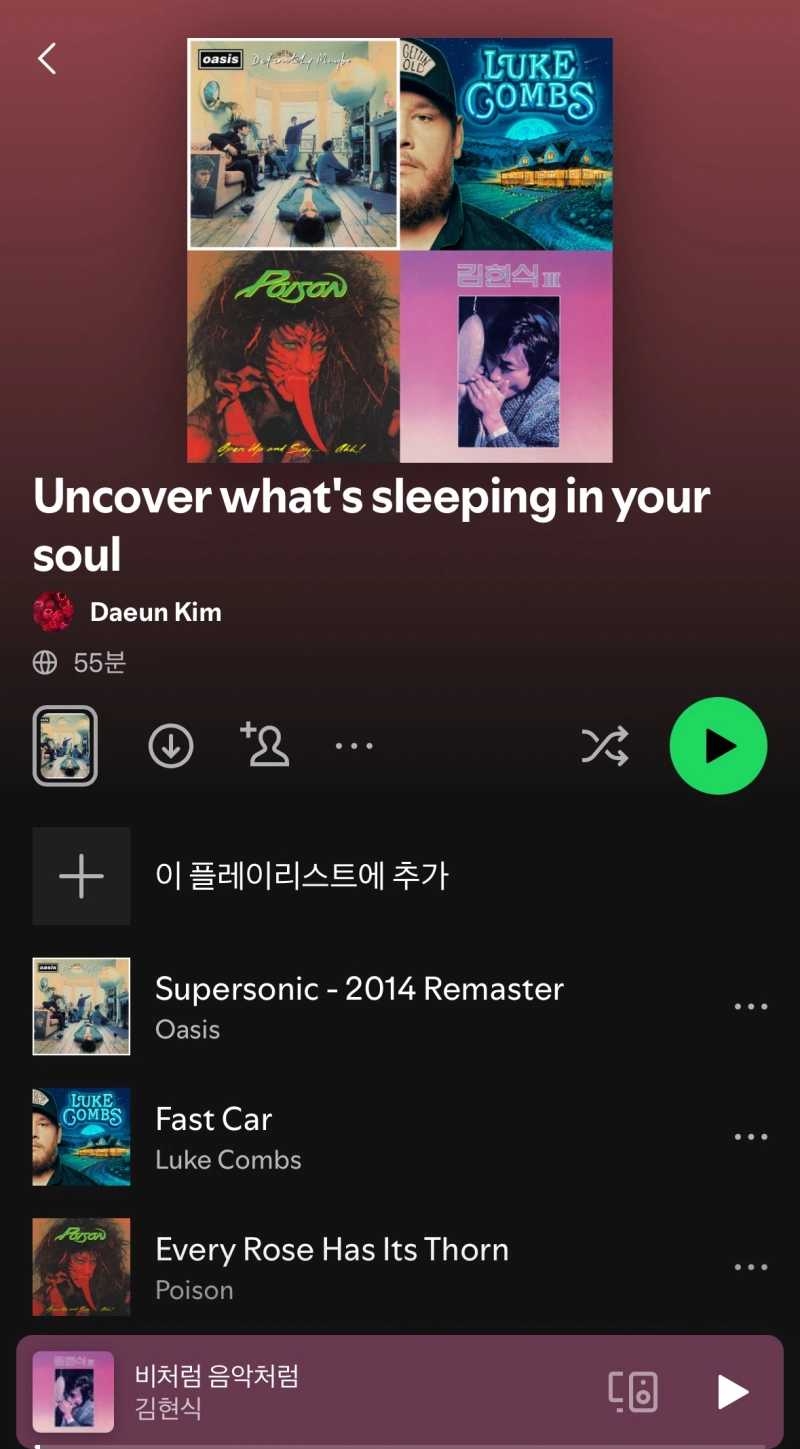The width and height of the screenshot is (800, 1449).
Task: Open the playlist cover collage image
Action: pos(400,250)
